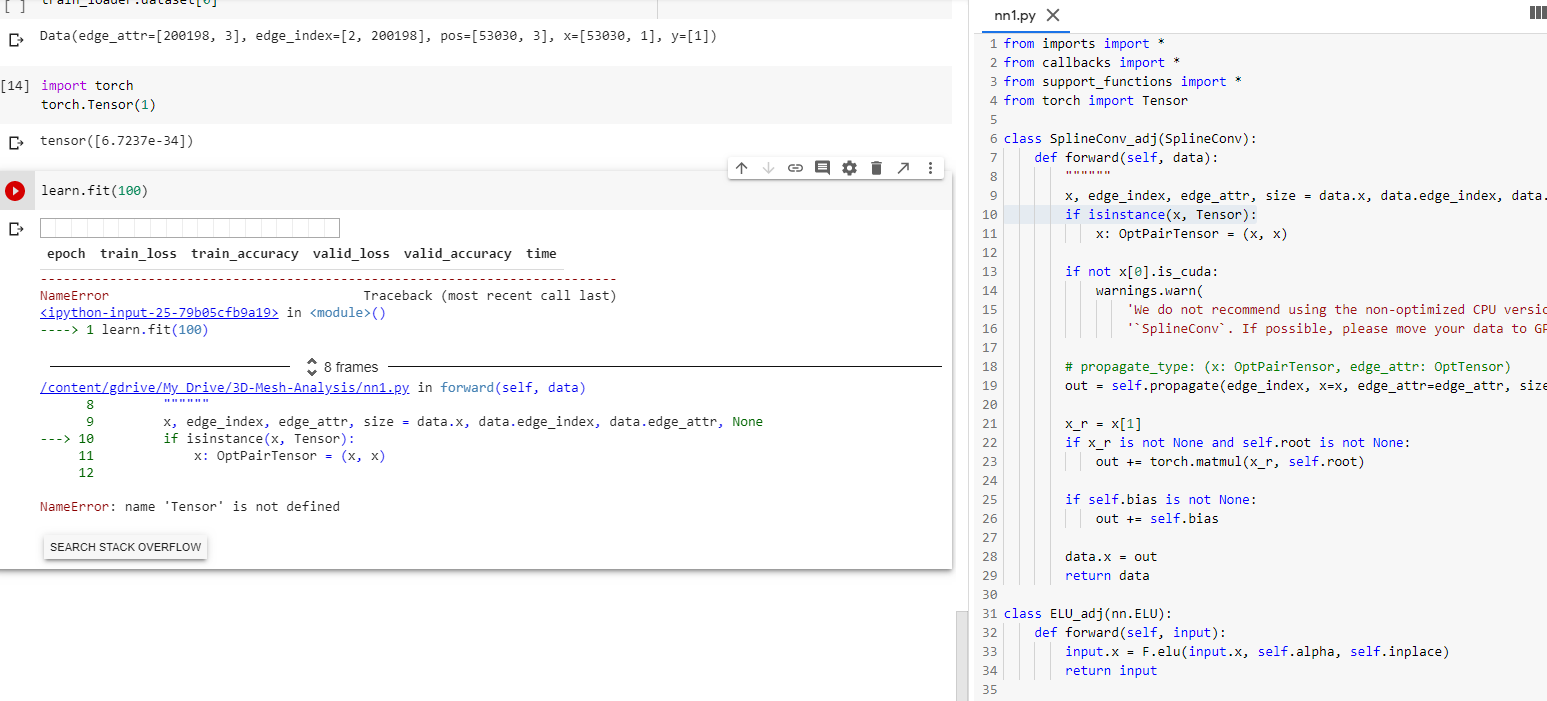Close the nn1.py tab

[1051, 16]
